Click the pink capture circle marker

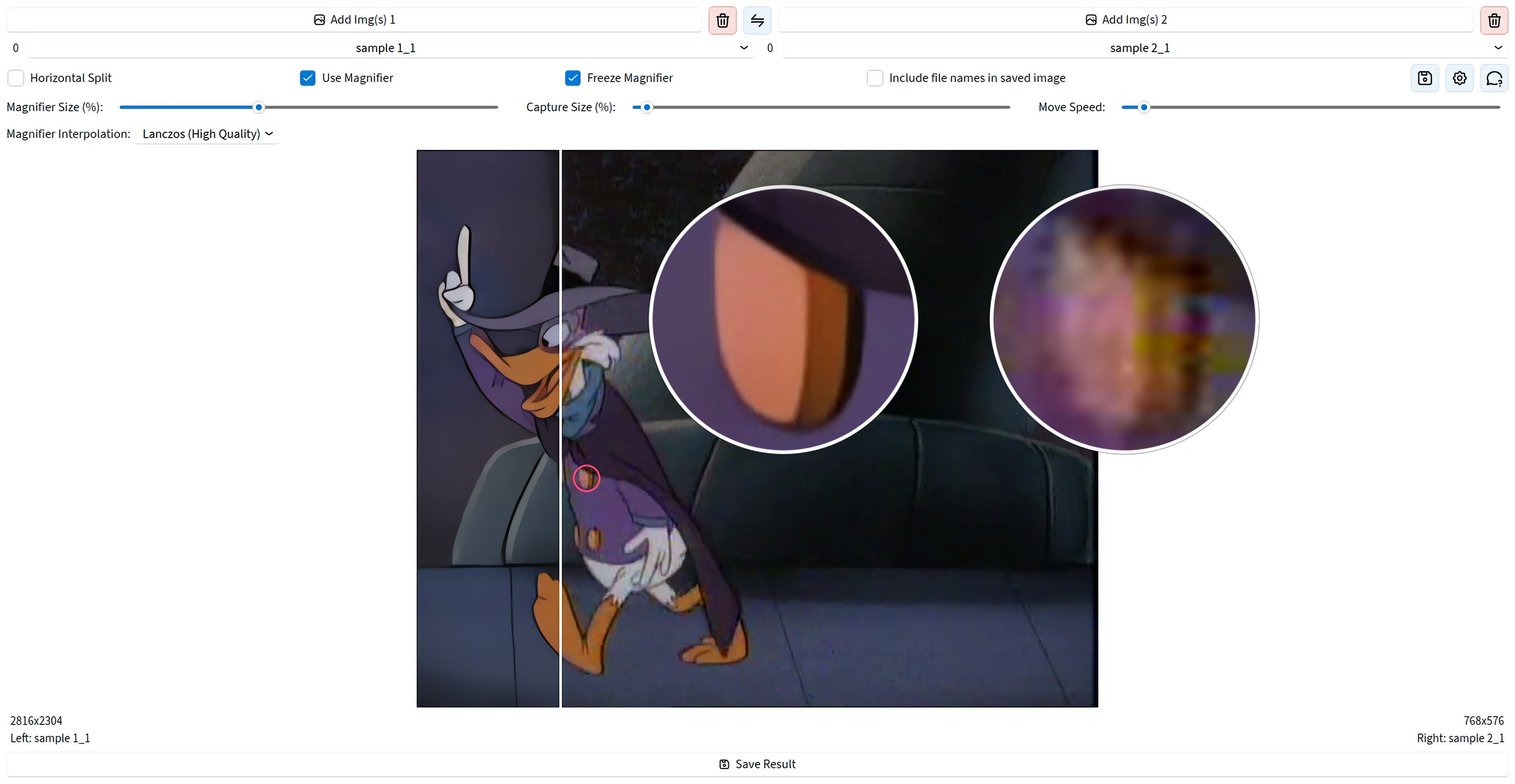(586, 478)
